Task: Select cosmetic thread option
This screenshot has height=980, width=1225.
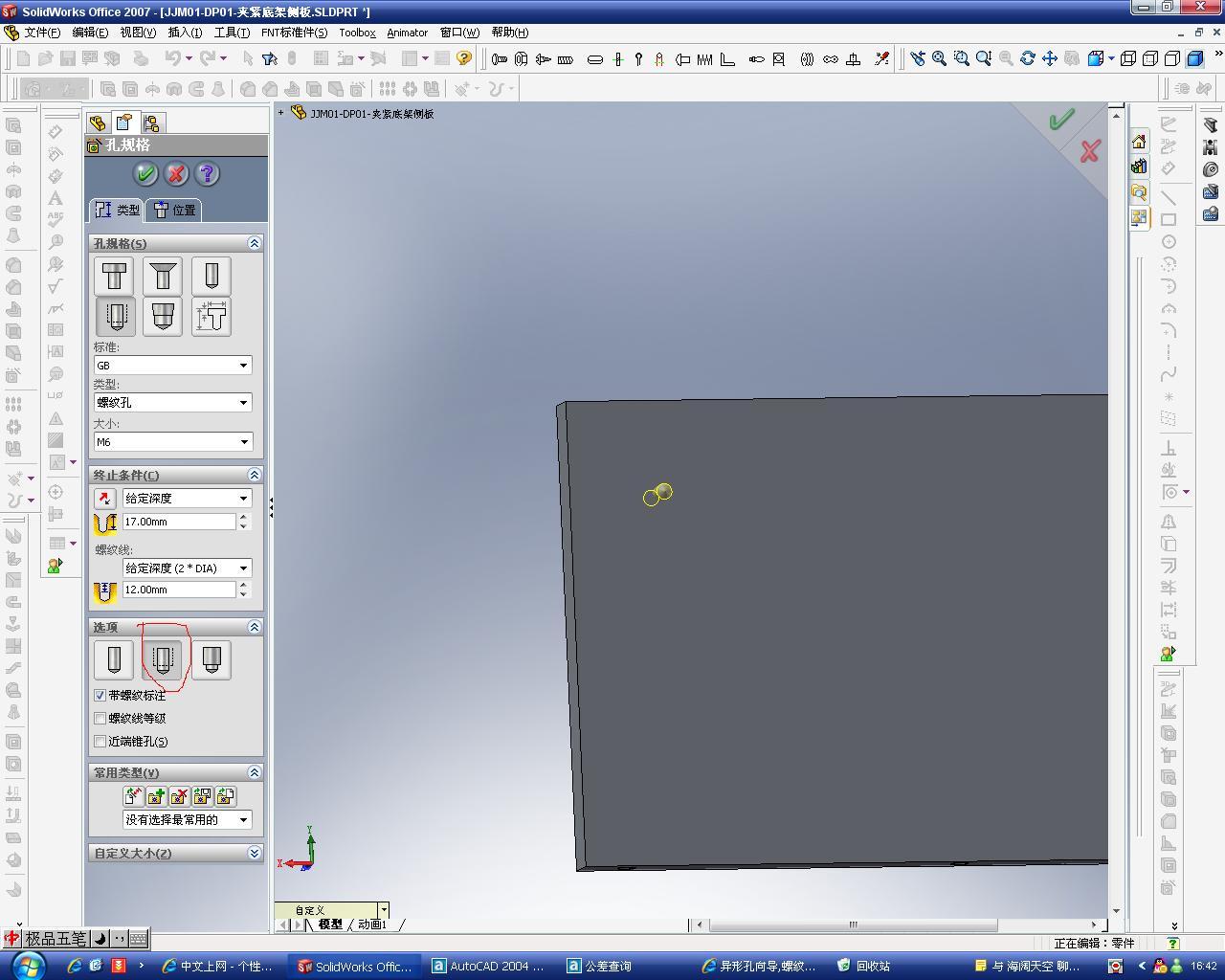Action: (163, 659)
